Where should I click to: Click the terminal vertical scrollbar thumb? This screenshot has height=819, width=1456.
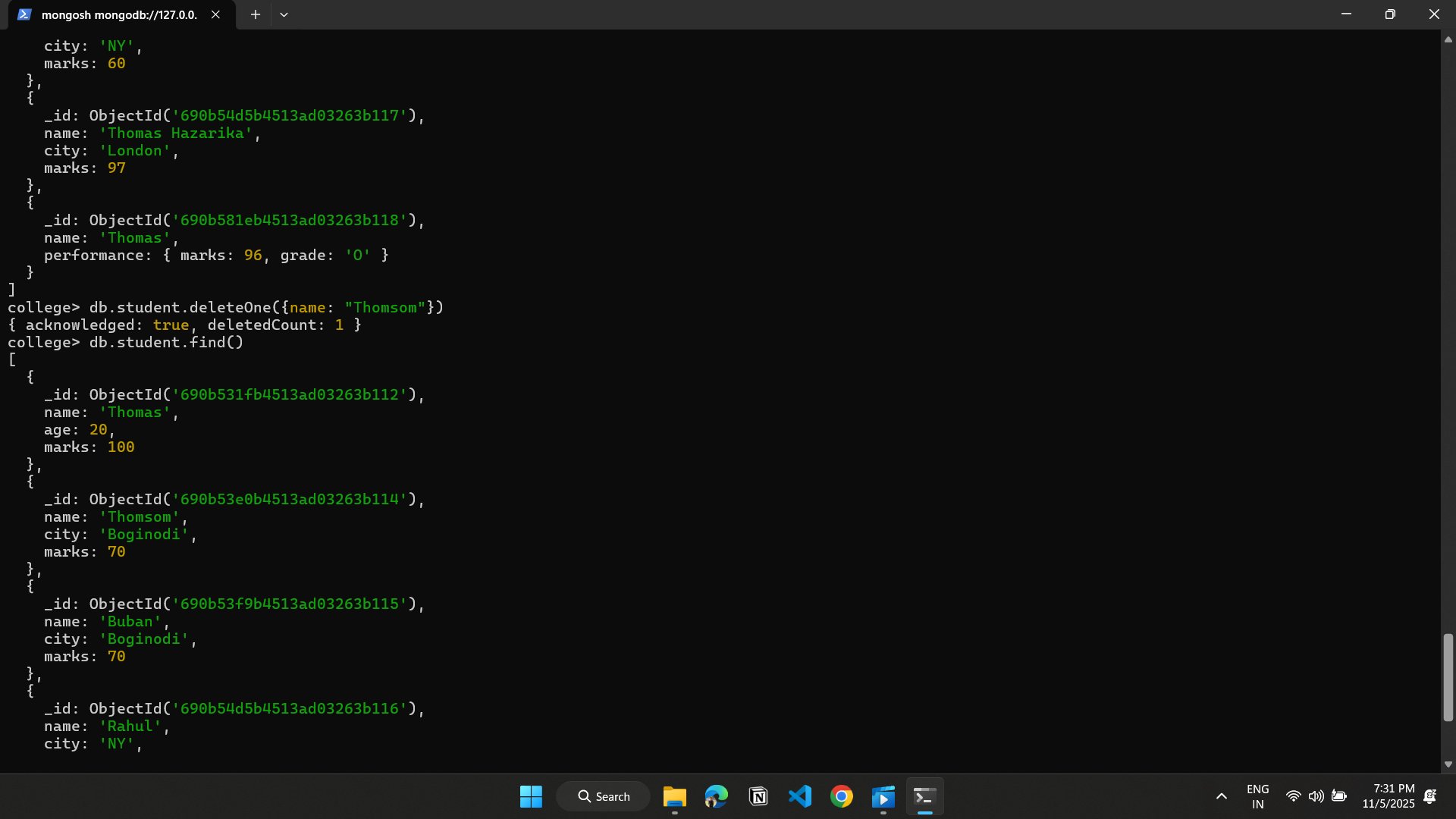1448,676
